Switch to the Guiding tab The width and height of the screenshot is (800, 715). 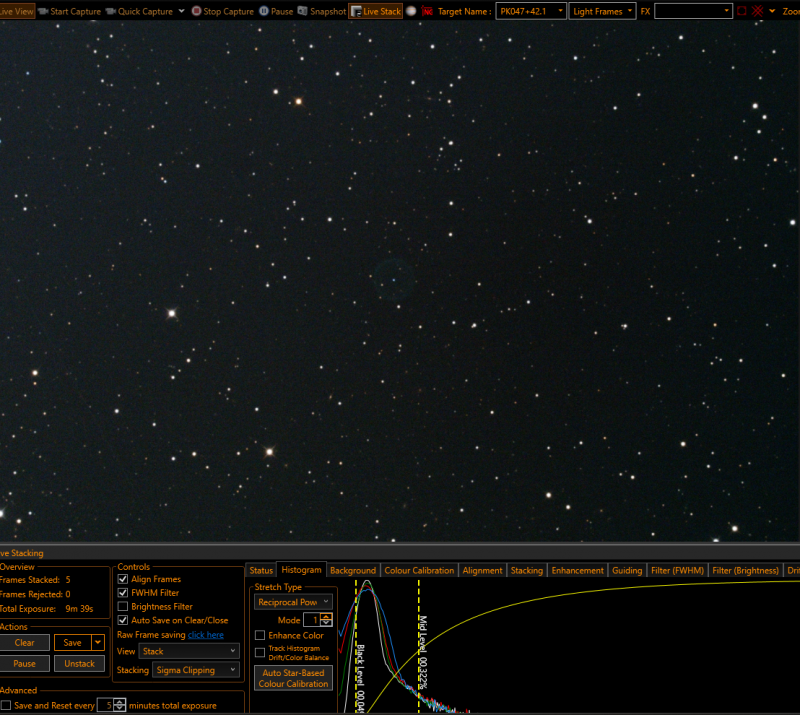pyautogui.click(x=627, y=570)
